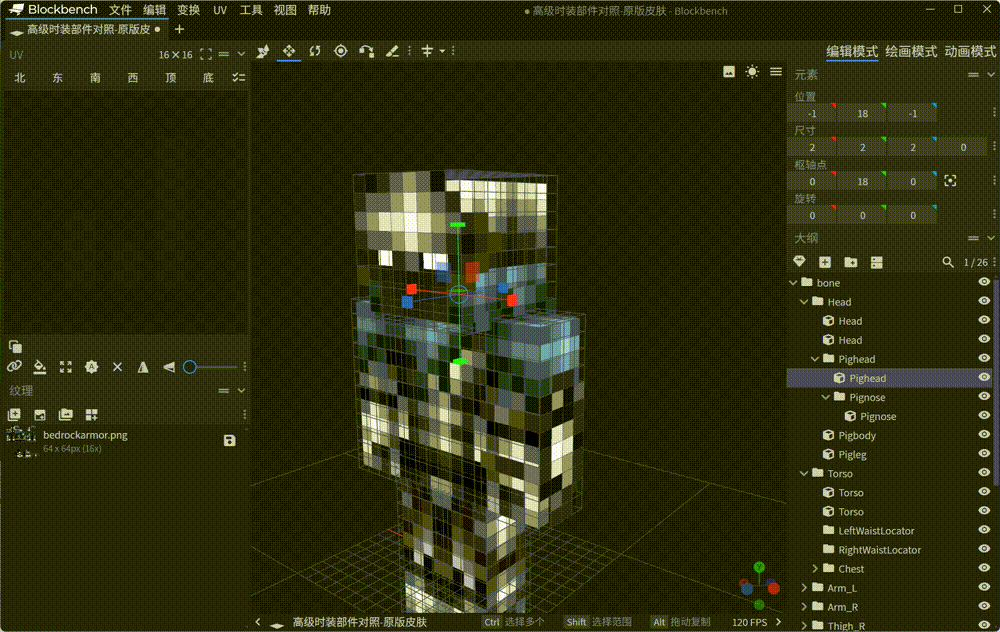The width and height of the screenshot is (1000, 632).
Task: Click the add group folder icon
Action: click(x=850, y=262)
